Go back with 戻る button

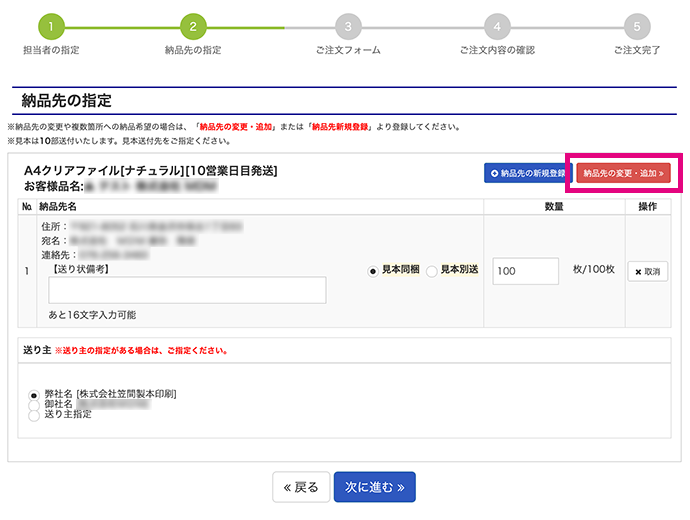point(301,487)
